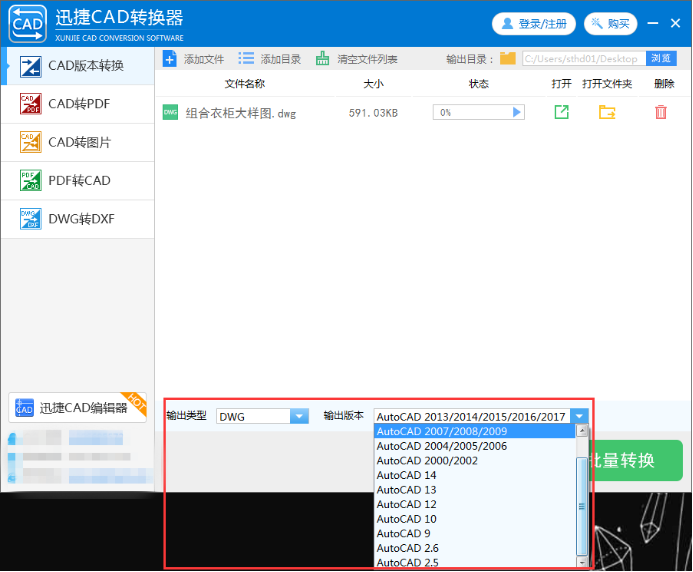This screenshot has height=572, width=693.
Task: Click the 浏览 browse button
Action: [661, 59]
